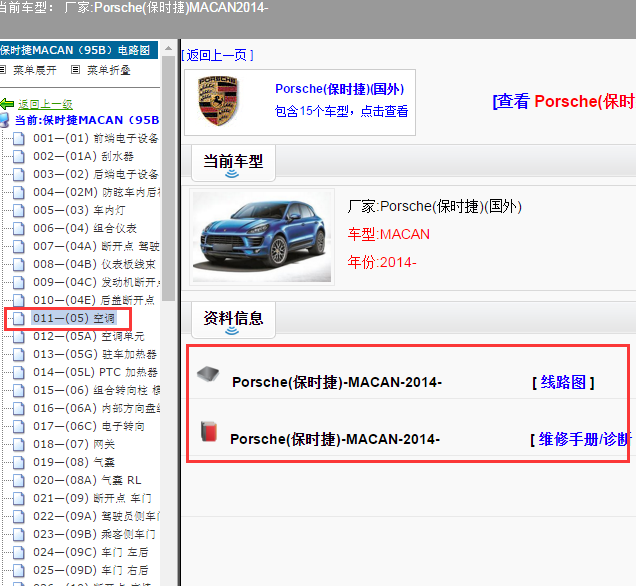The height and width of the screenshot is (586, 636).
Task: Click the page icon for 018—(07) 网关
Action: (x=19, y=444)
